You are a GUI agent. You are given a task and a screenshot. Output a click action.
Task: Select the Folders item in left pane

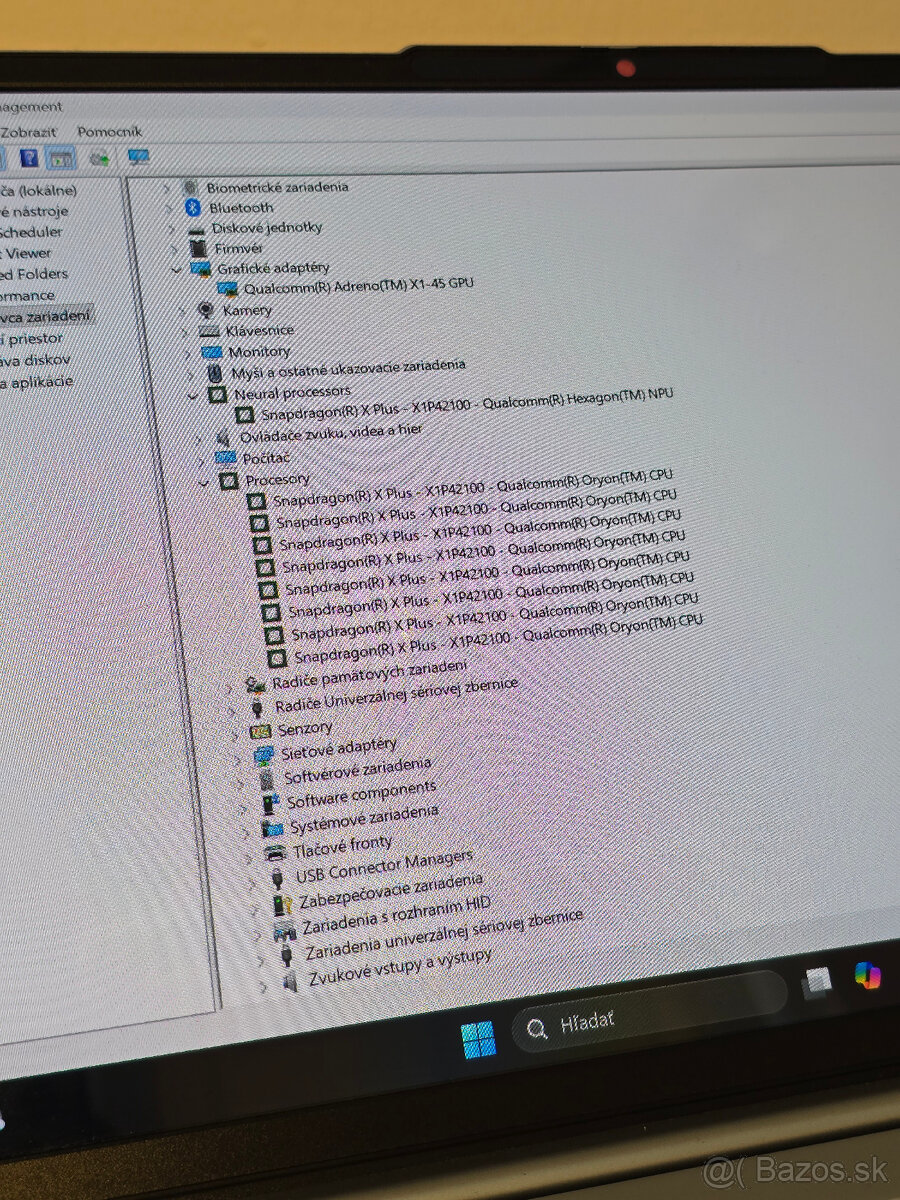[35, 274]
